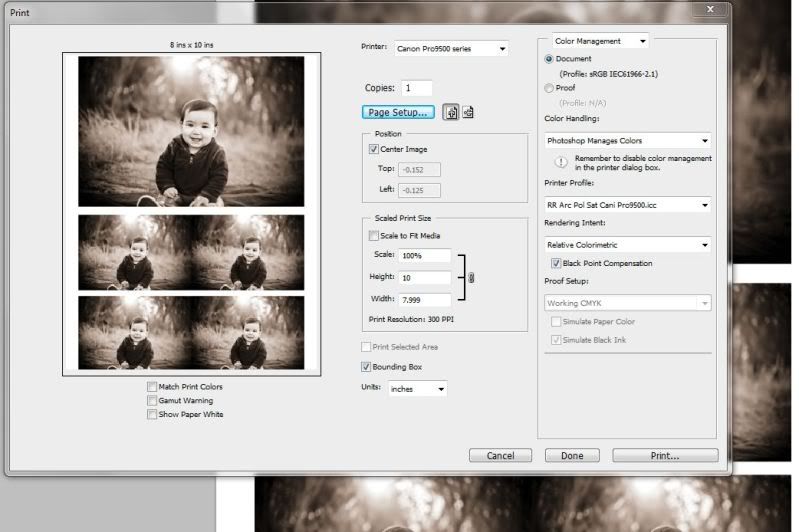The height and width of the screenshot is (532, 799).
Task: Open the Color Management panel selector
Action: (x=600, y=41)
